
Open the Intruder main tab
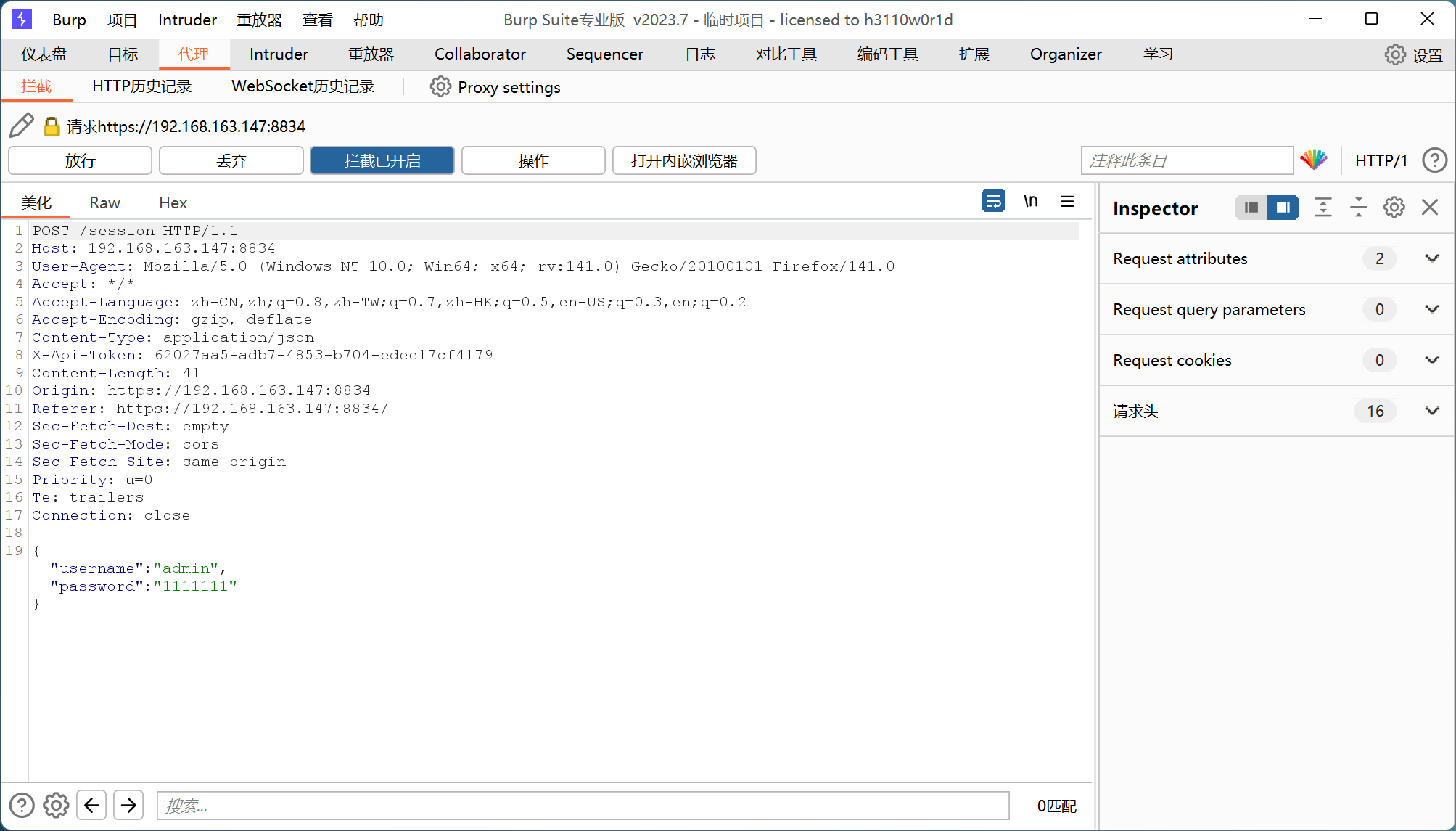point(279,54)
